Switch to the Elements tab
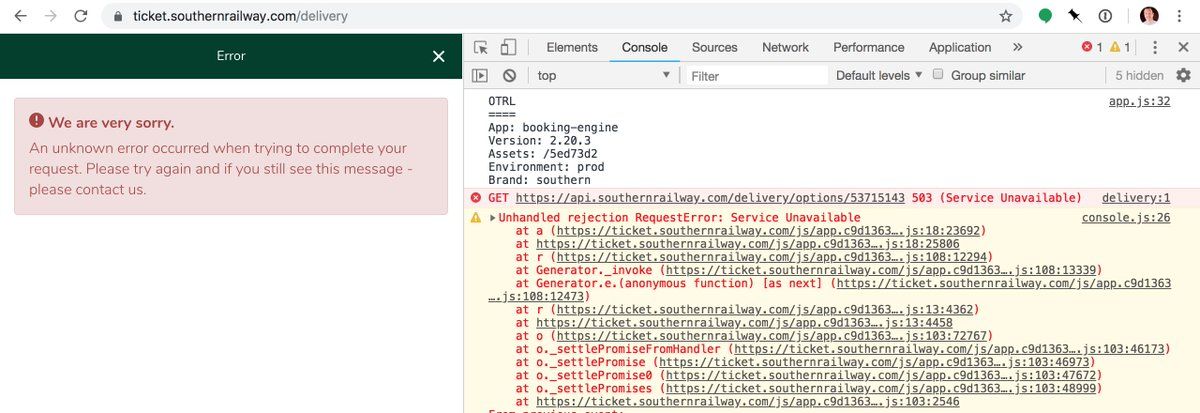The height and width of the screenshot is (413, 1200). (572, 47)
